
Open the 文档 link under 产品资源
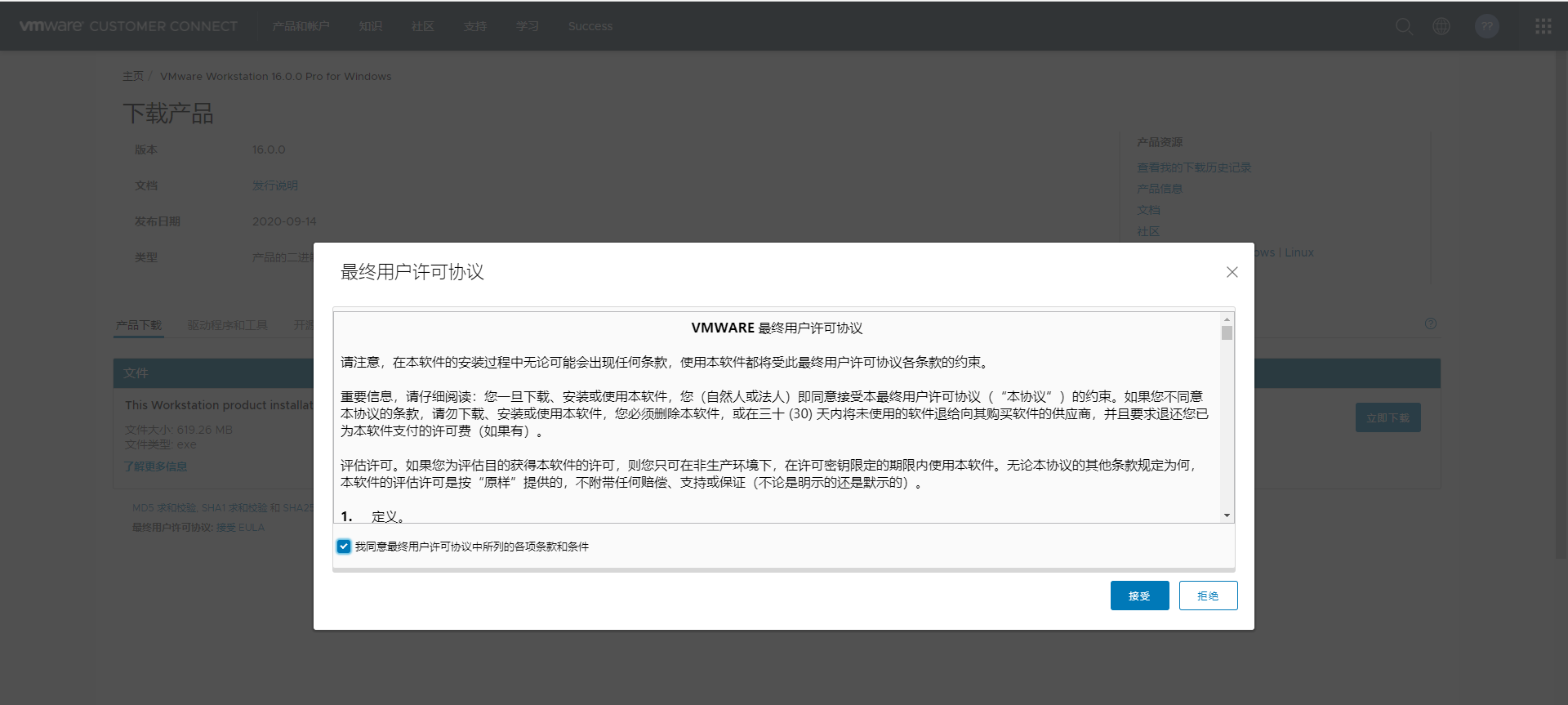(x=1148, y=210)
